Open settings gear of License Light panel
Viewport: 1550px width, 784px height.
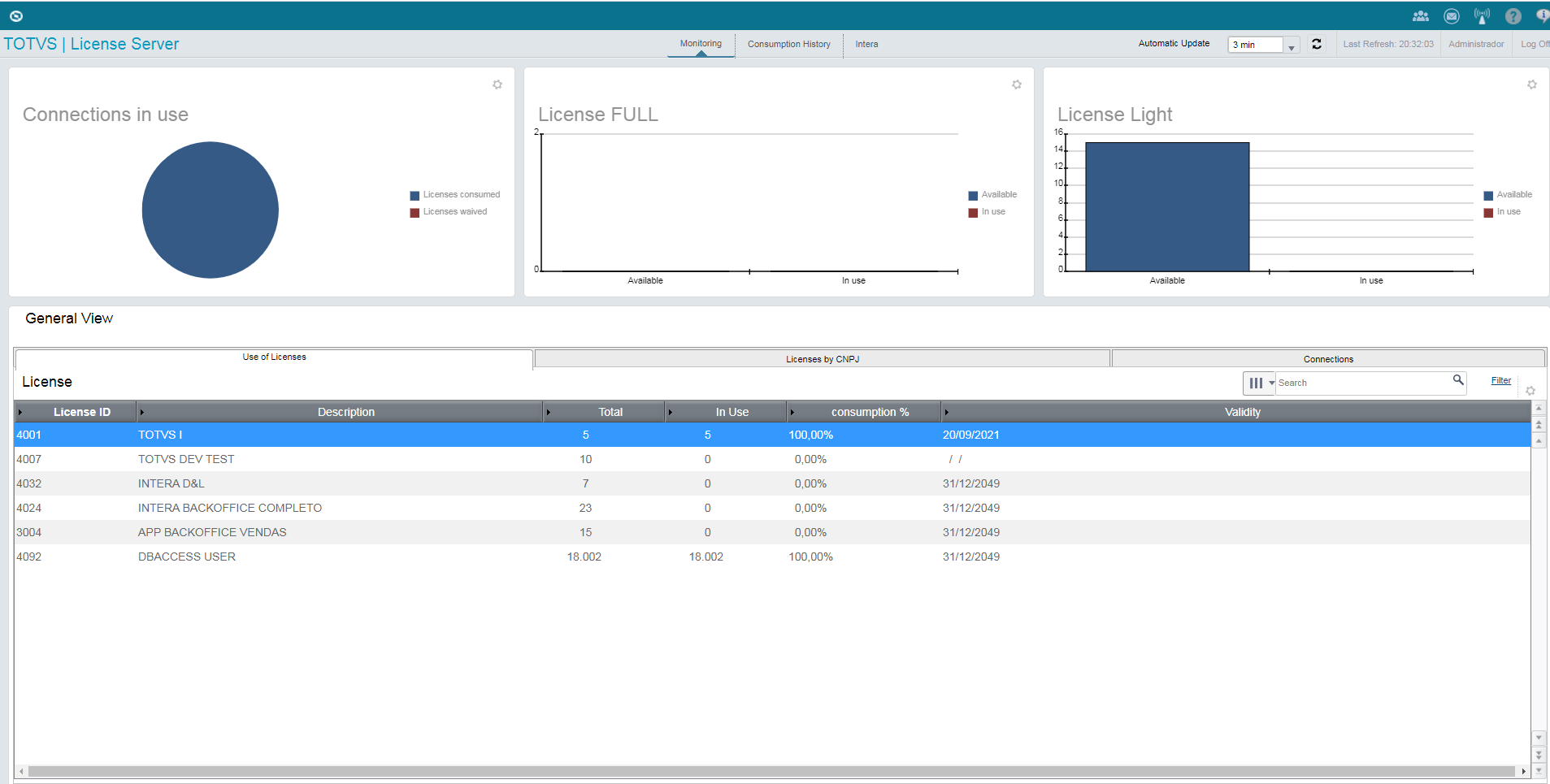(1532, 84)
